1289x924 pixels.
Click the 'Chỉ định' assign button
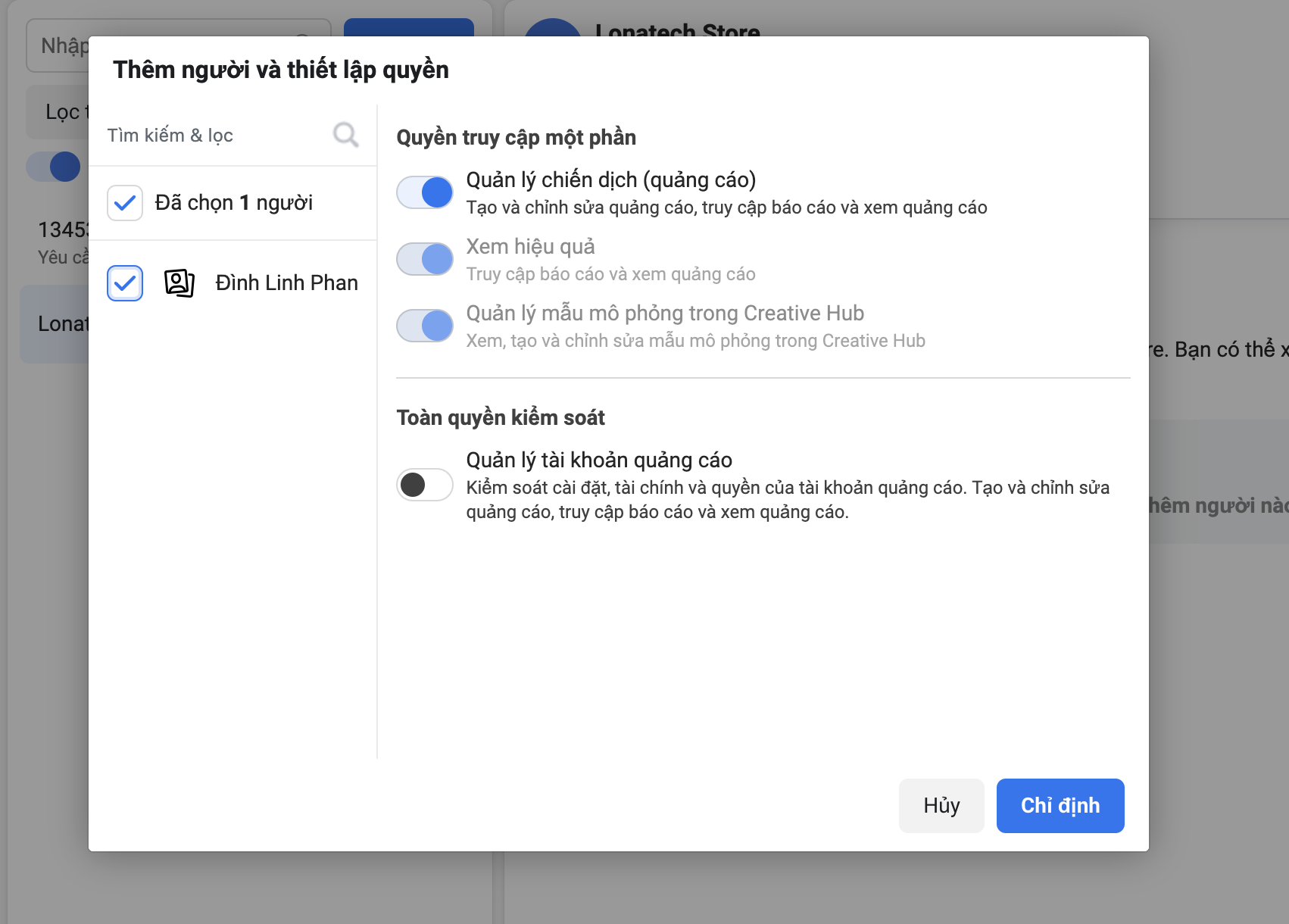[1060, 806]
